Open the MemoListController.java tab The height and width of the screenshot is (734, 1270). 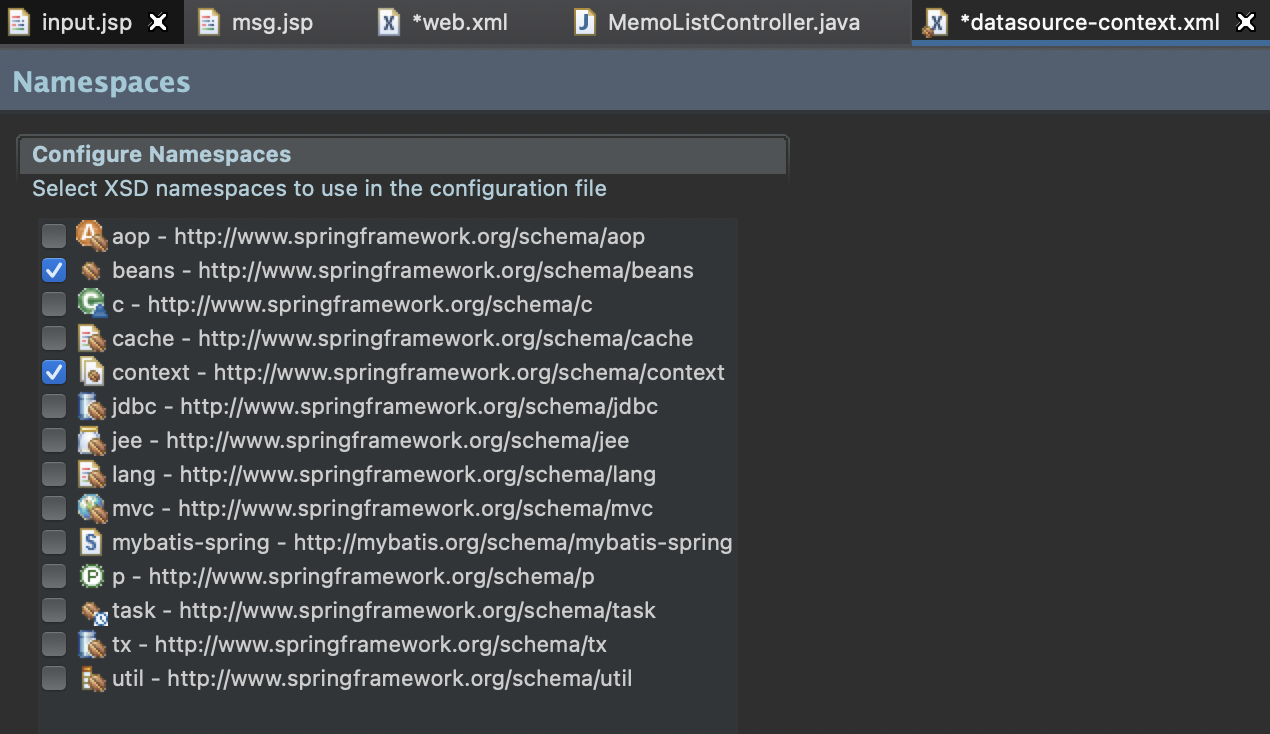coord(733,22)
